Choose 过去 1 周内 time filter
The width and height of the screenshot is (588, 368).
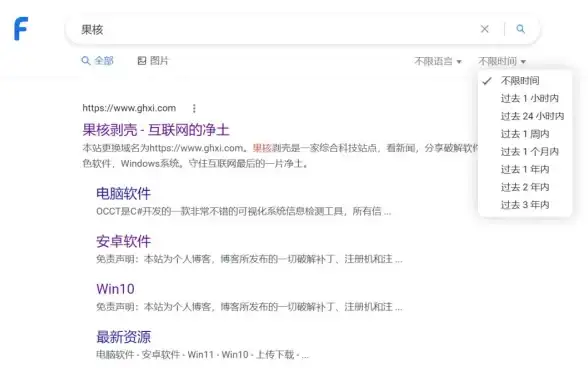(525, 134)
